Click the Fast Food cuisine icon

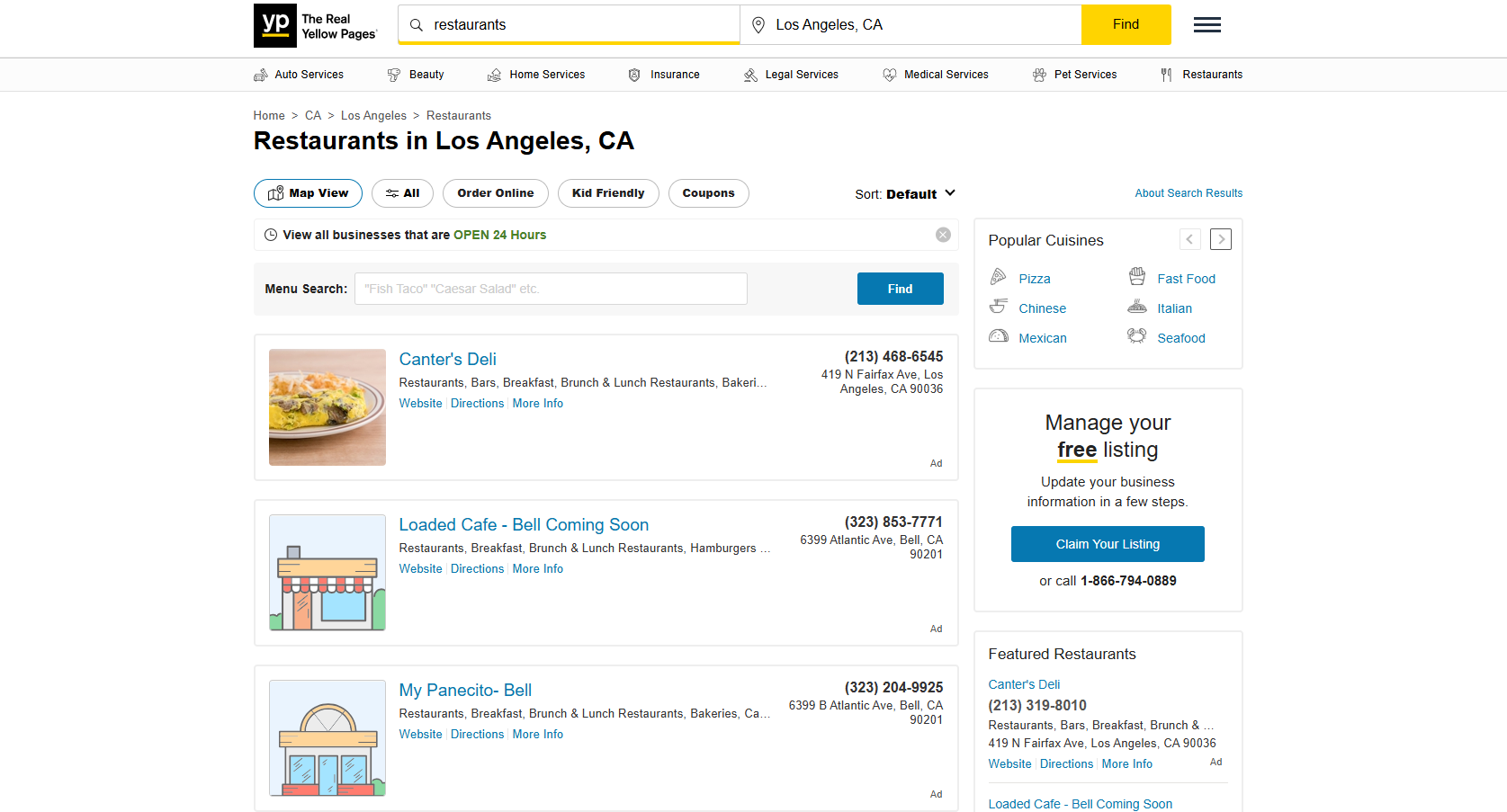point(1137,277)
